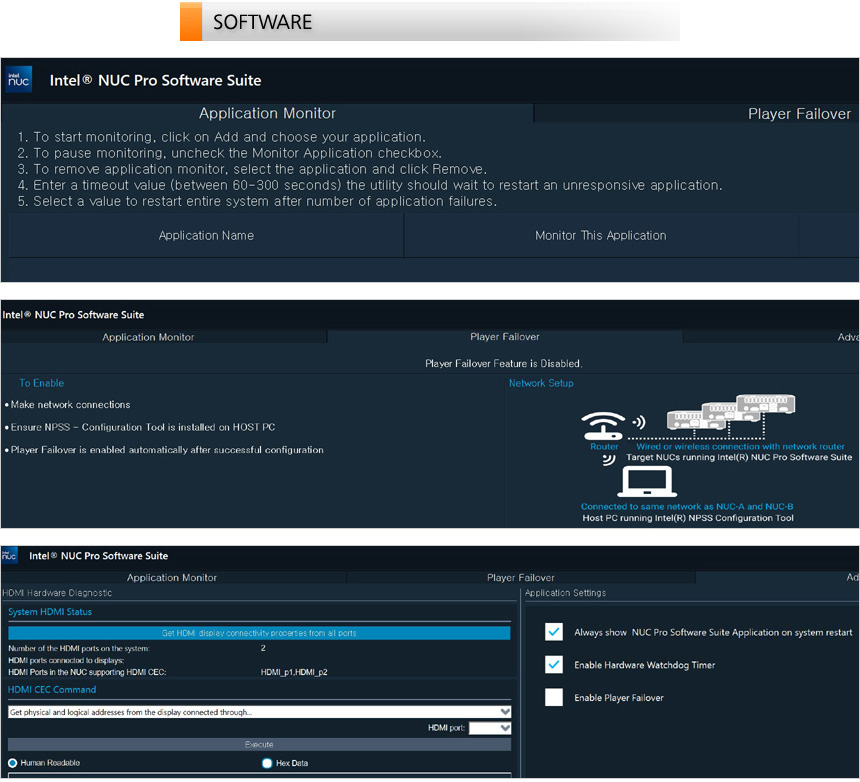Click the Monitor This Application column header
Viewport: 860px width, 782px height.
[601, 235]
